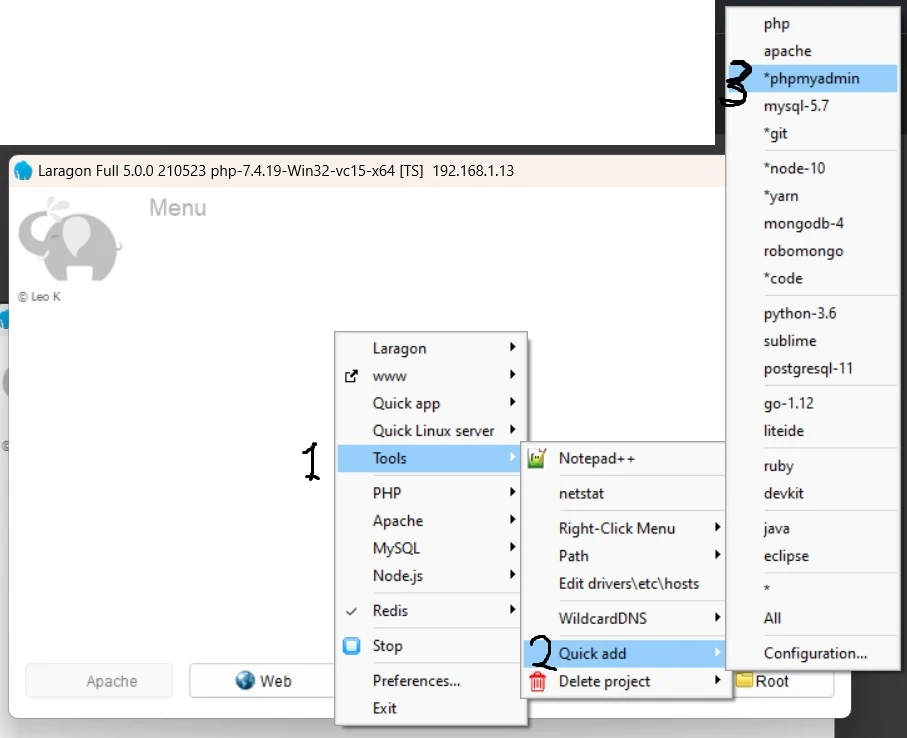Expand the MySQL submenu arrow
The width and height of the screenshot is (907, 738).
point(513,547)
